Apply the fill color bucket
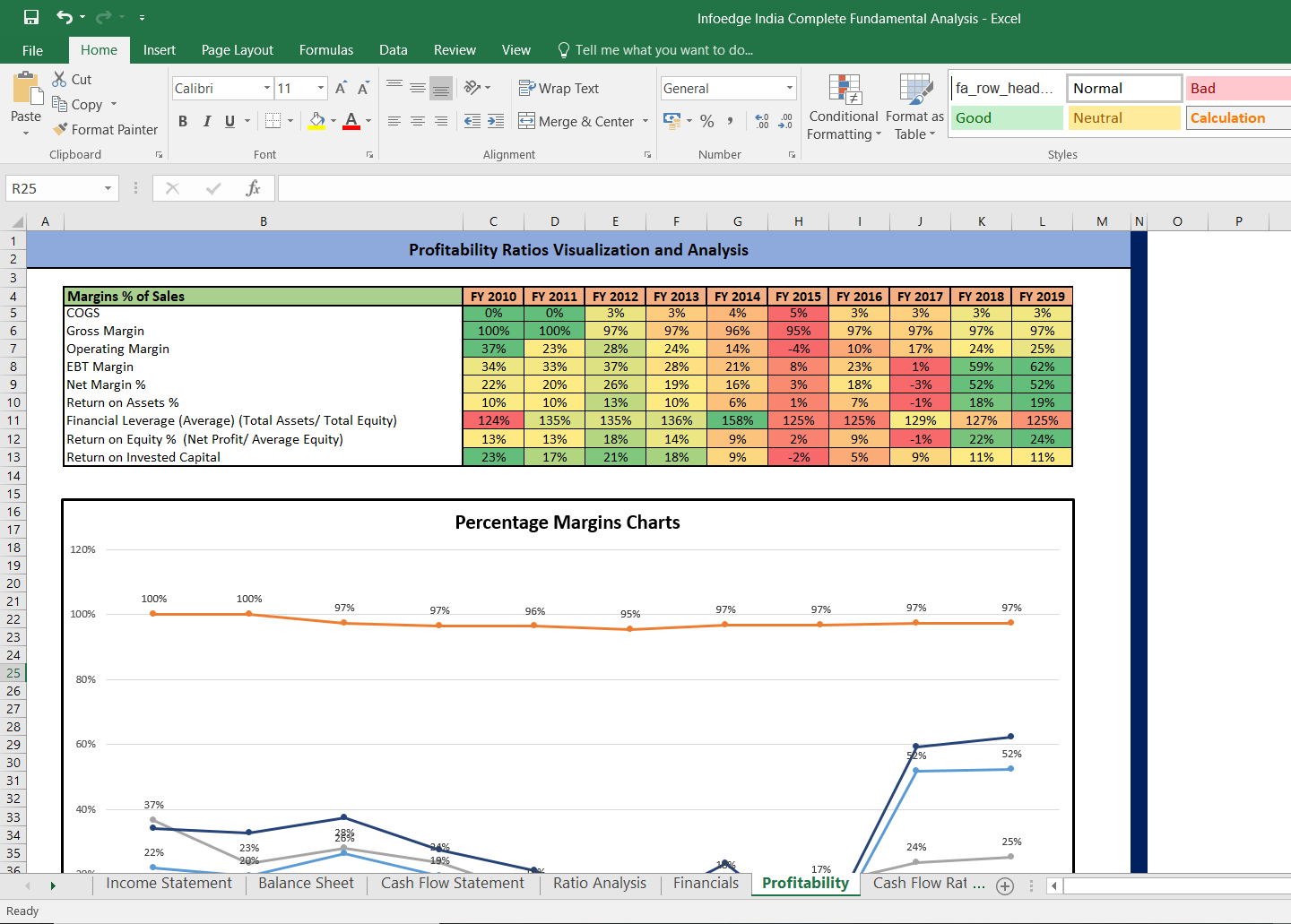The width and height of the screenshot is (1291, 924). coord(316,120)
